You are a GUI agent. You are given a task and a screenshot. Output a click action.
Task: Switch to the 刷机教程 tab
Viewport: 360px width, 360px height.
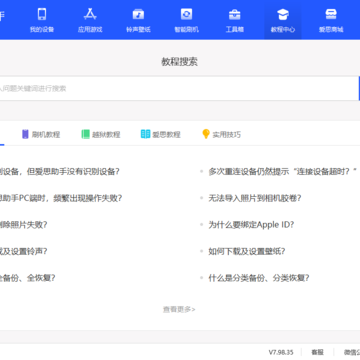point(41,134)
